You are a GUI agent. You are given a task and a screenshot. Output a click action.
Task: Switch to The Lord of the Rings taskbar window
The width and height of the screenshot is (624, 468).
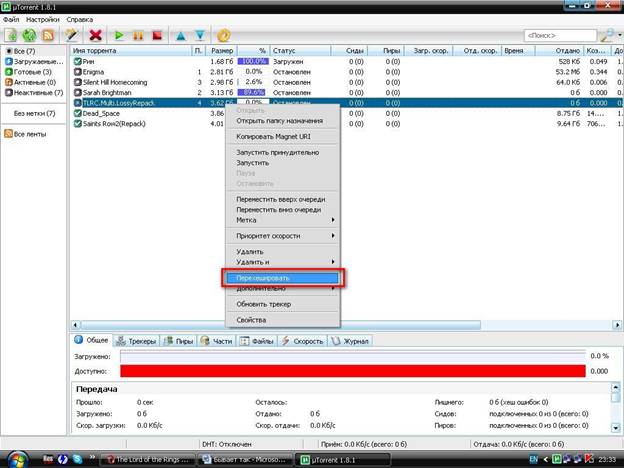(147, 460)
